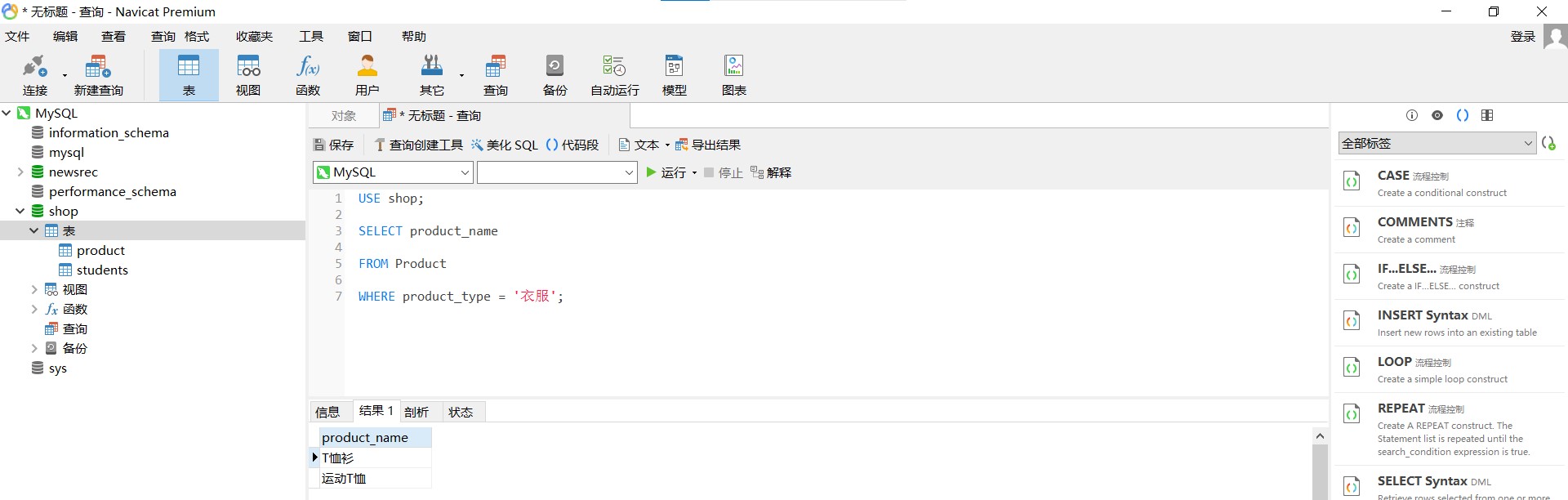The image size is (1568, 500).
Task: Click the user avatar icon next to 登录
Action: pyautogui.click(x=1555, y=37)
